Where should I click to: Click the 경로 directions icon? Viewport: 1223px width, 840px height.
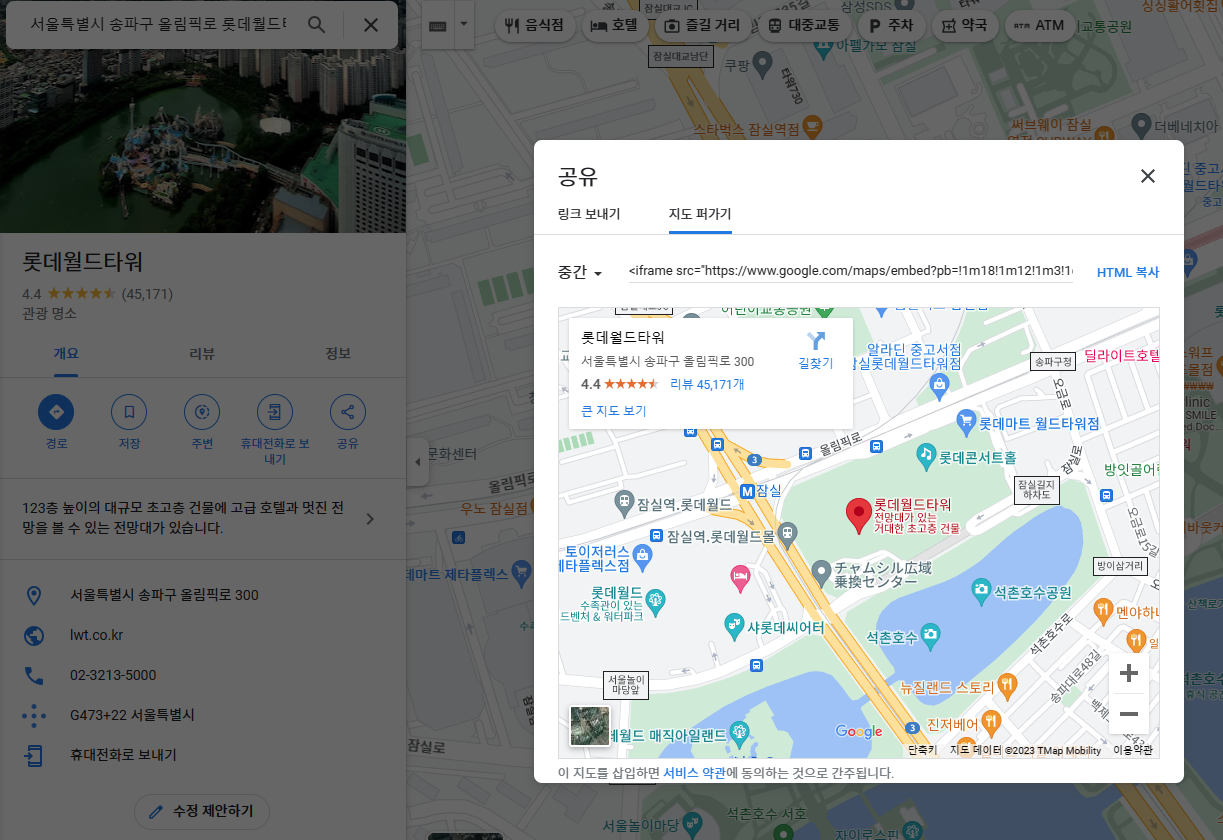(x=56, y=412)
